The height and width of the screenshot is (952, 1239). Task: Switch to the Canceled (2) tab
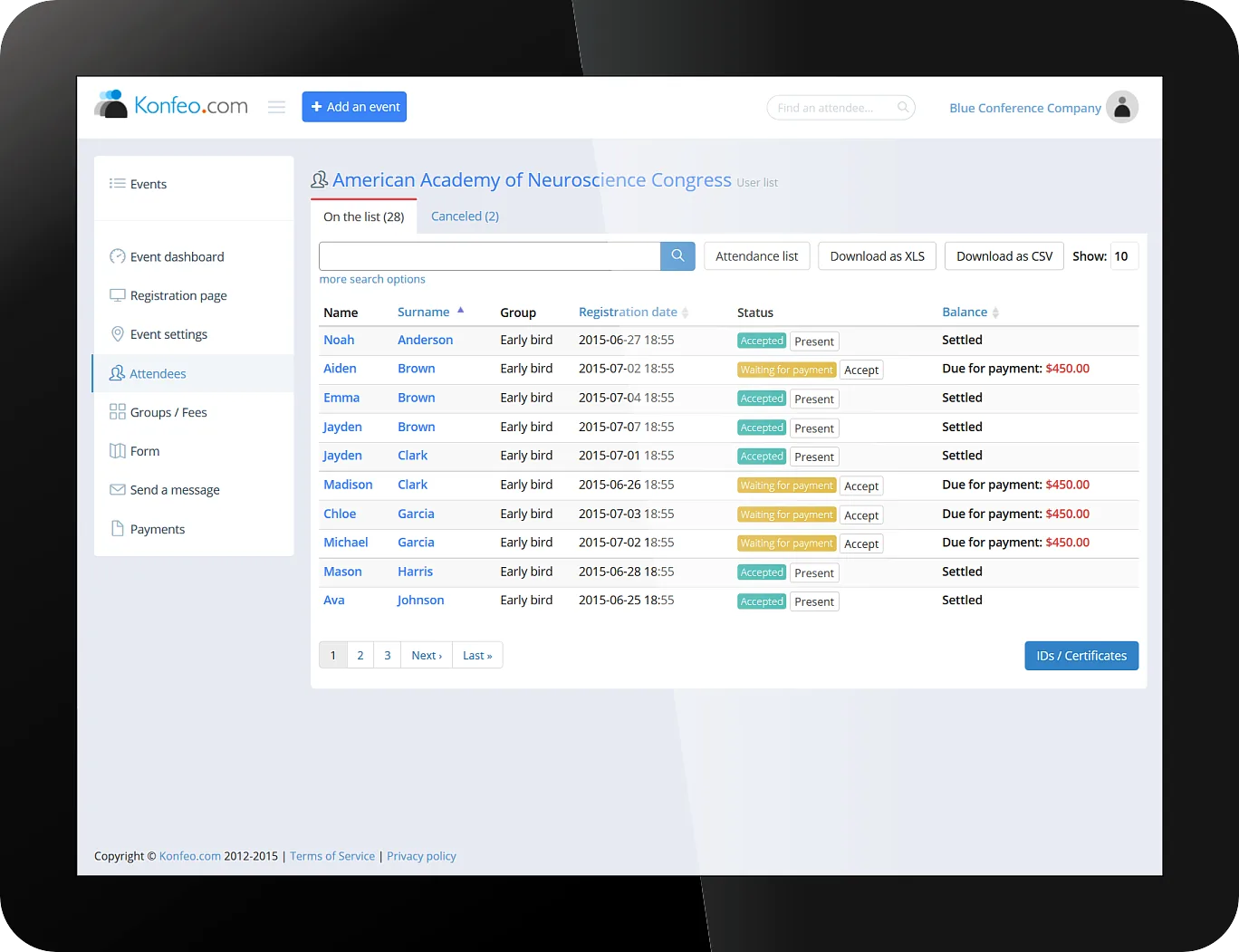click(x=465, y=216)
